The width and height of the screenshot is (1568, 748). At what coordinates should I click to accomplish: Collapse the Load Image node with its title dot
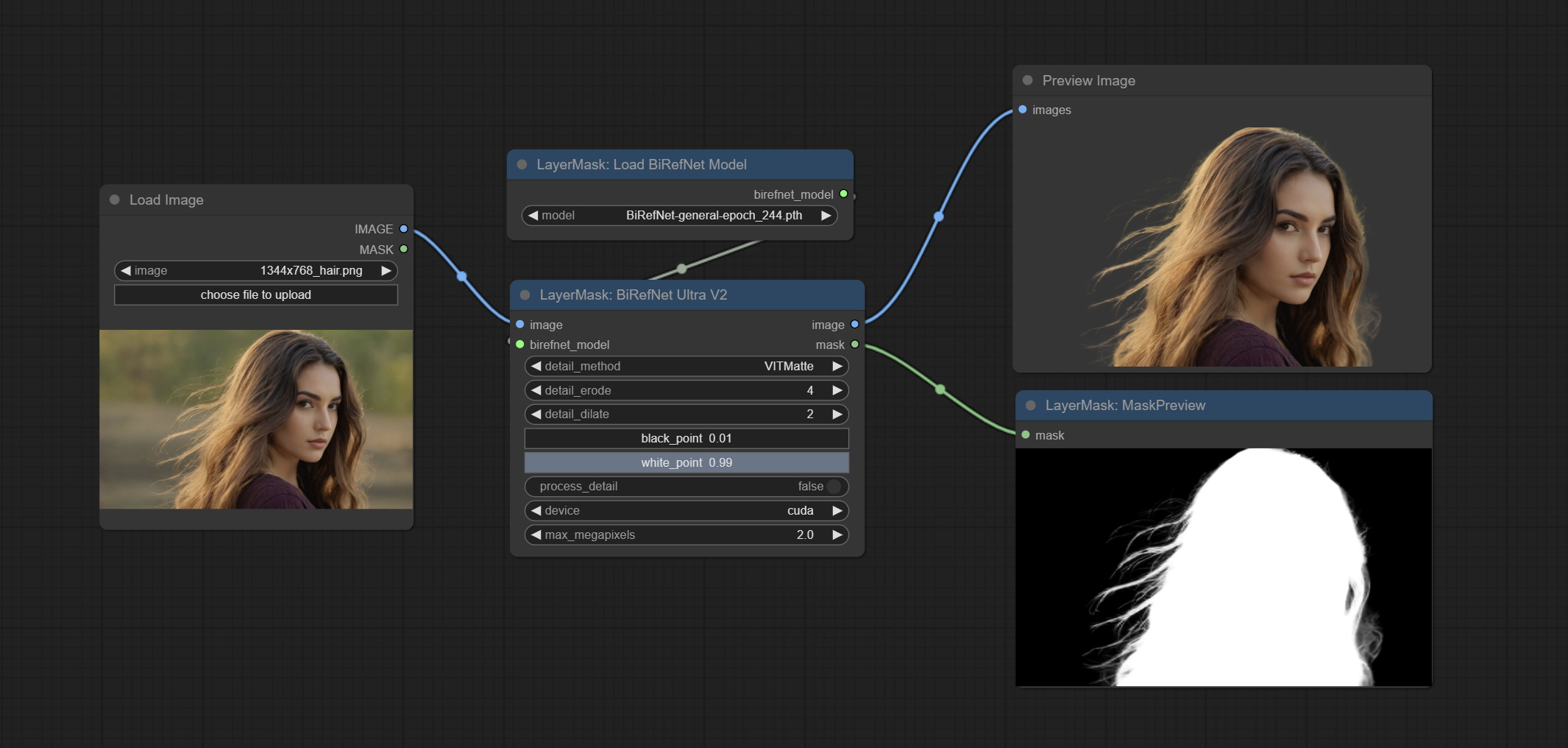115,200
